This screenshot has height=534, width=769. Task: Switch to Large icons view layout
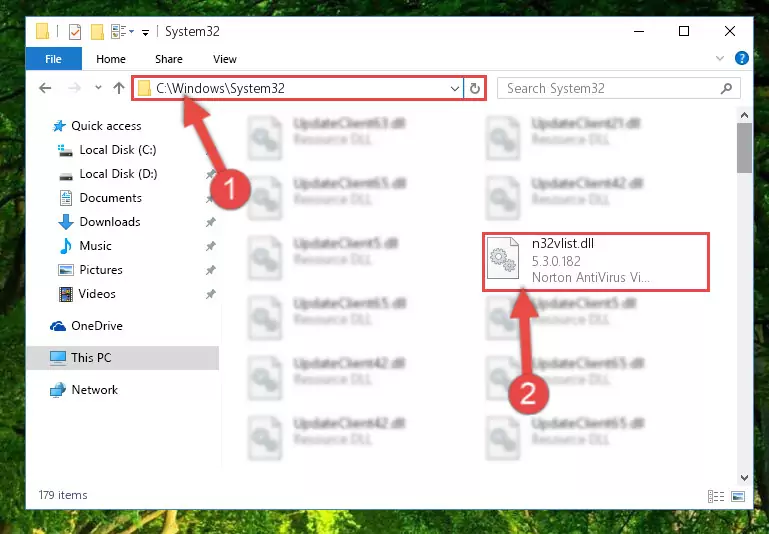(738, 496)
